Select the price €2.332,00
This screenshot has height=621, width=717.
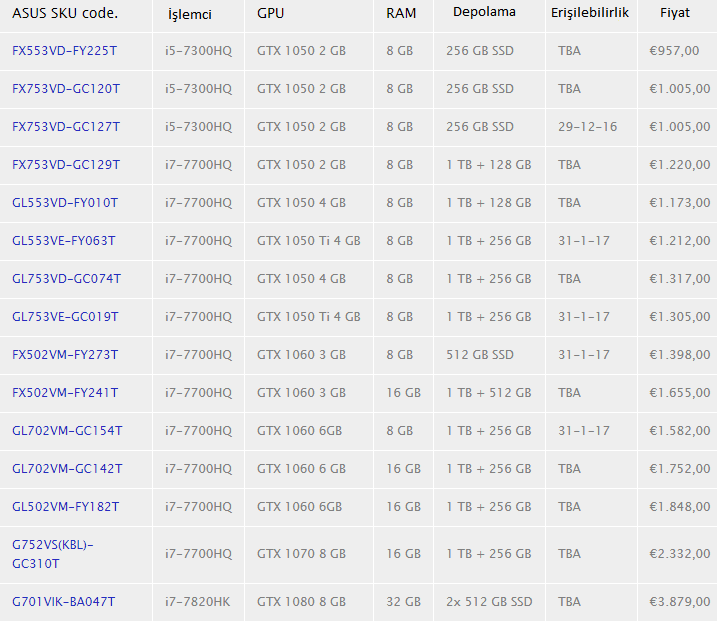(x=680, y=554)
